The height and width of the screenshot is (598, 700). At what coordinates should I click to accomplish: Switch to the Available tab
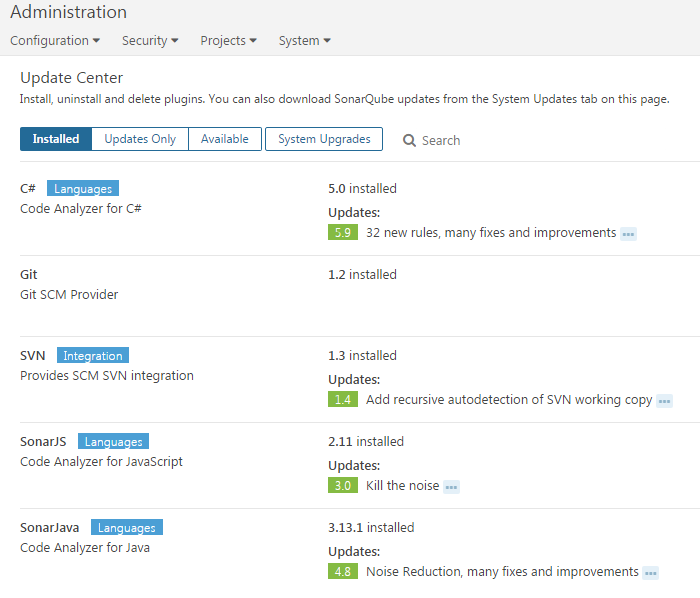pyautogui.click(x=225, y=139)
